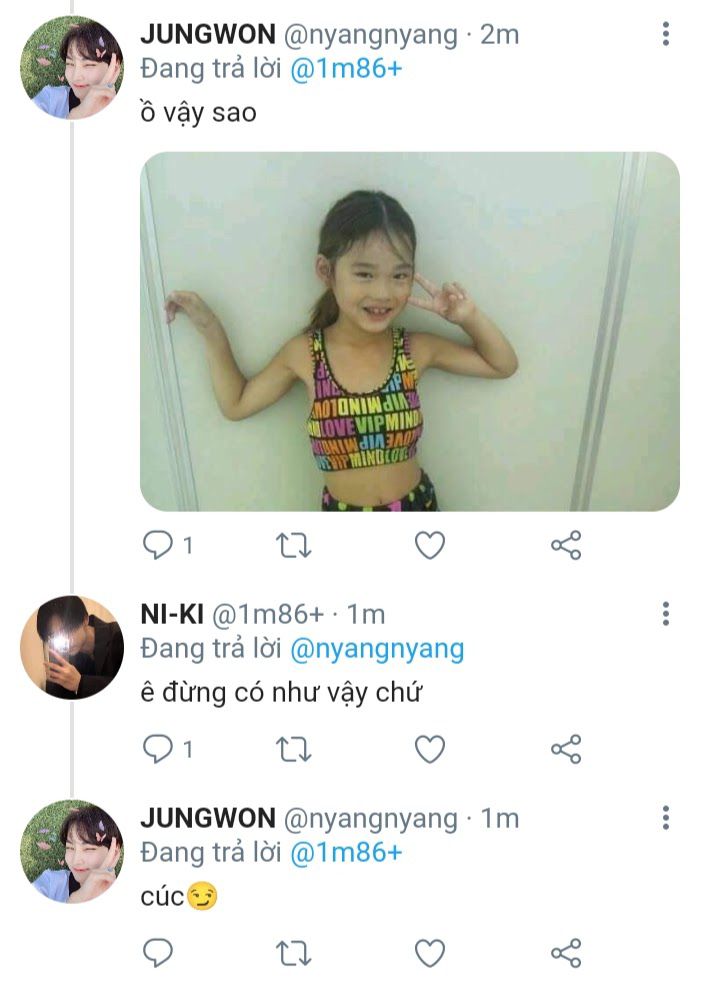Open more options menu on NI-KI's tweet
Screen dimensions: 720x983
pyautogui.click(x=666, y=614)
